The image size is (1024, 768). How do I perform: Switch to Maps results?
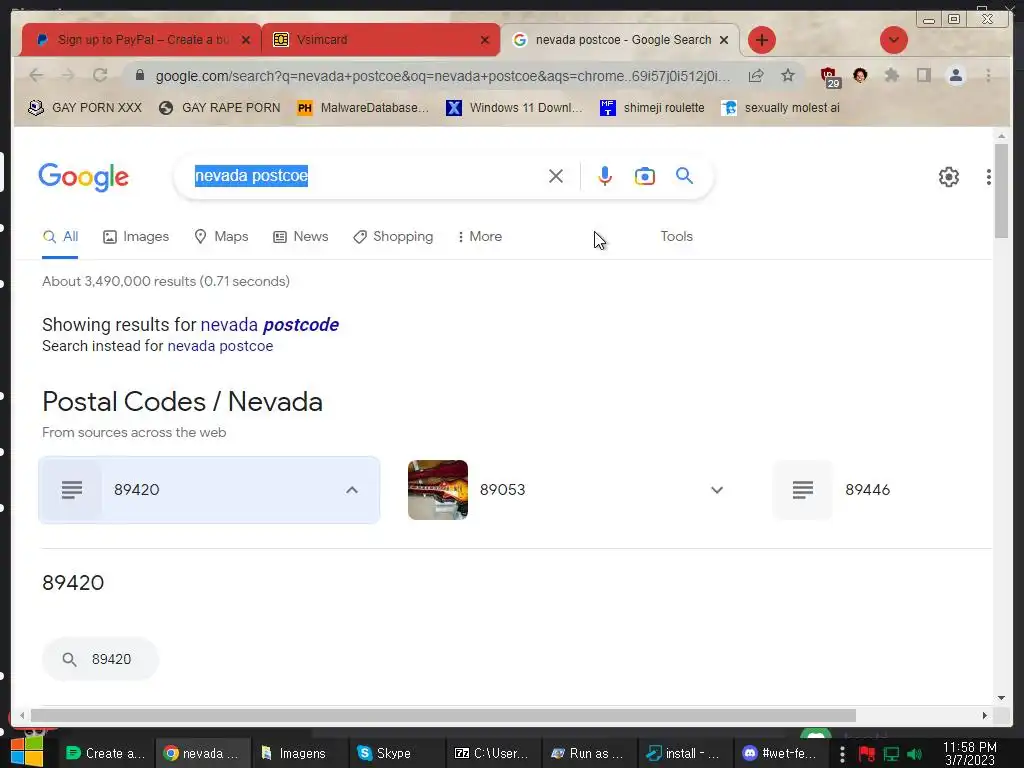point(221,236)
